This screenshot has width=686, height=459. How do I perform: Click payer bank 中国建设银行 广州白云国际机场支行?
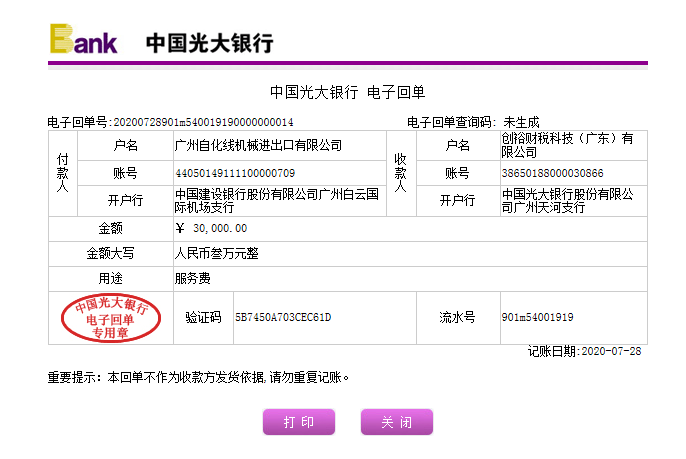pyautogui.click(x=276, y=200)
